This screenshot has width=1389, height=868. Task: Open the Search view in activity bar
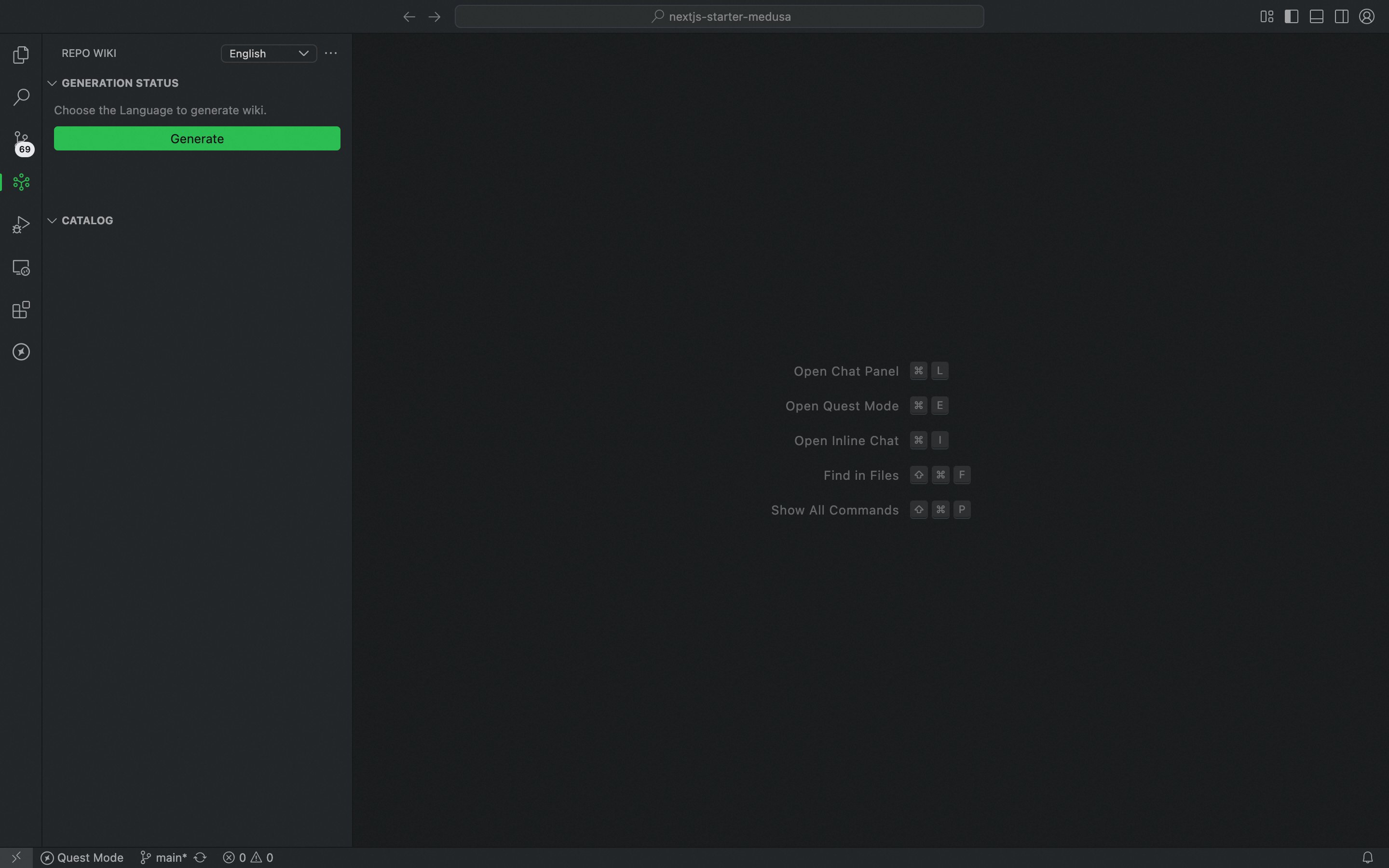pos(21,97)
